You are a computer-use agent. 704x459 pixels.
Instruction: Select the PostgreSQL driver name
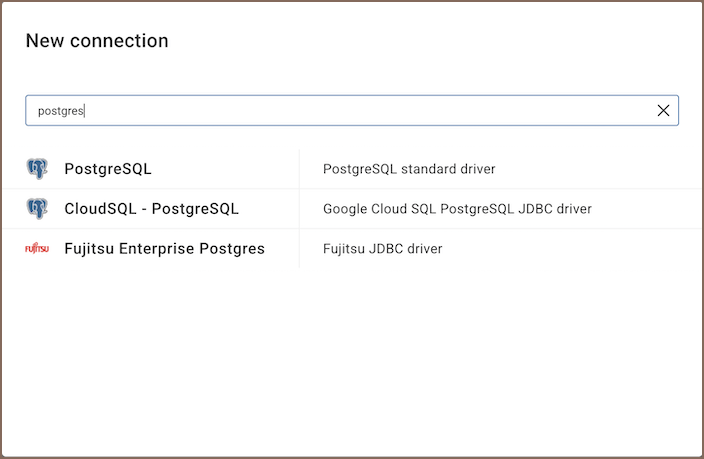point(108,169)
